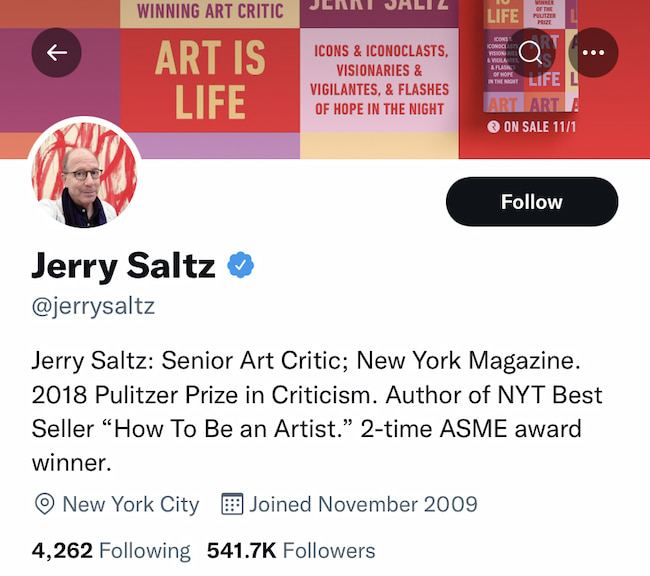Click the Icons & Iconoclasts pink tile

[379, 79]
